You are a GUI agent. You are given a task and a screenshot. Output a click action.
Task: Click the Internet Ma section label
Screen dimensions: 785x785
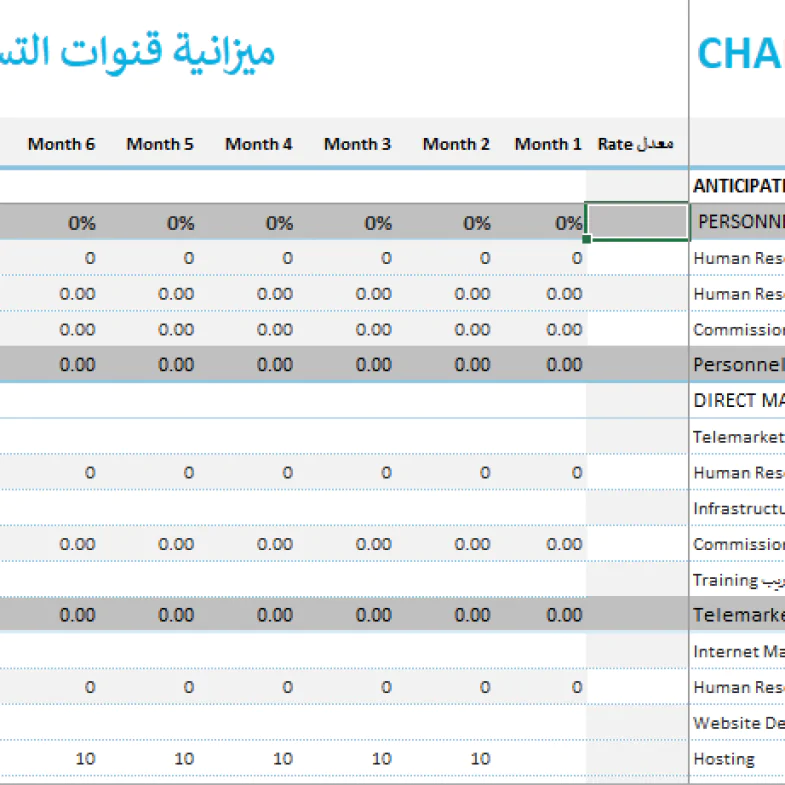click(738, 652)
